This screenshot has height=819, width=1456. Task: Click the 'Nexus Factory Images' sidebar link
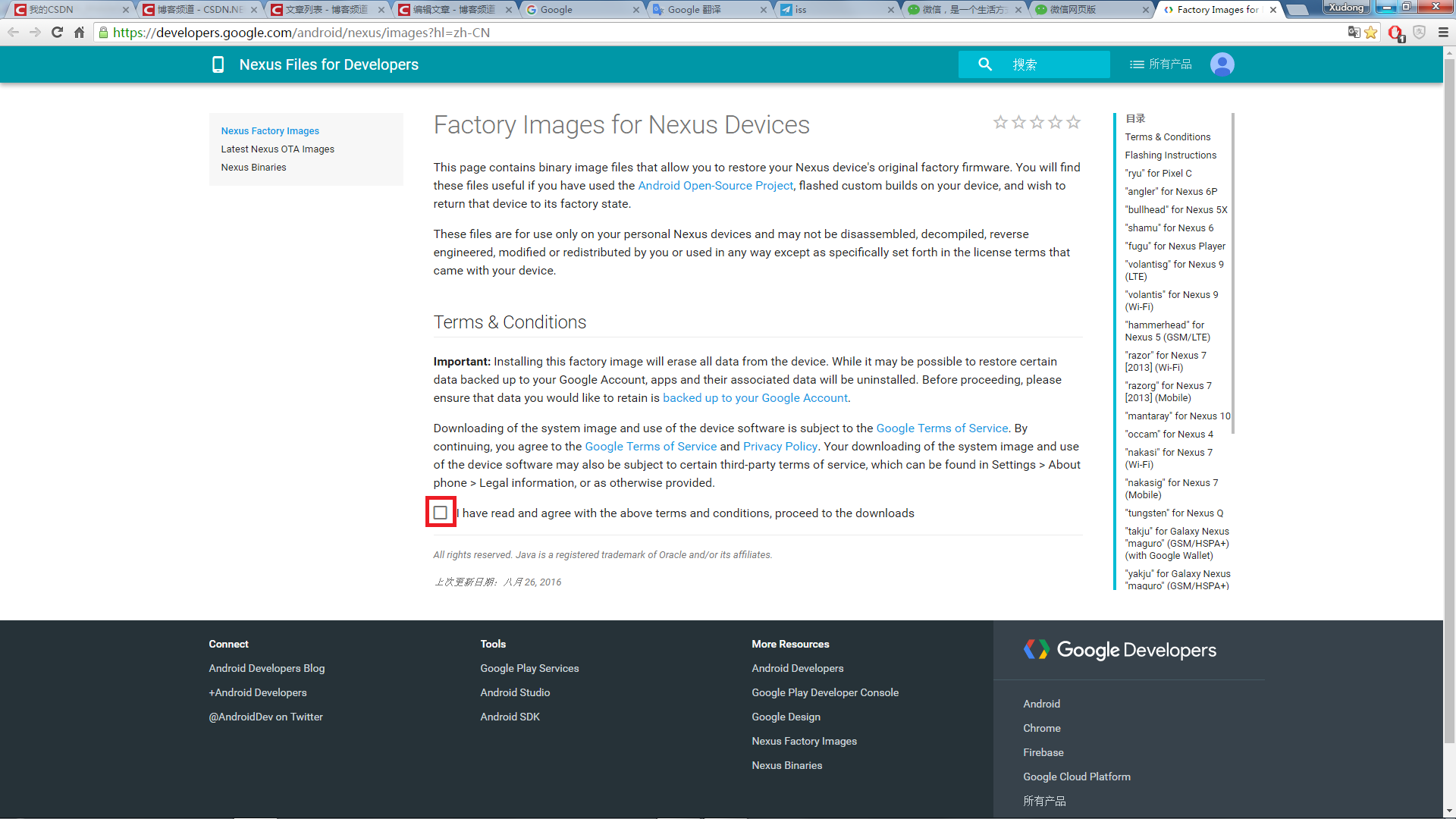[270, 130]
